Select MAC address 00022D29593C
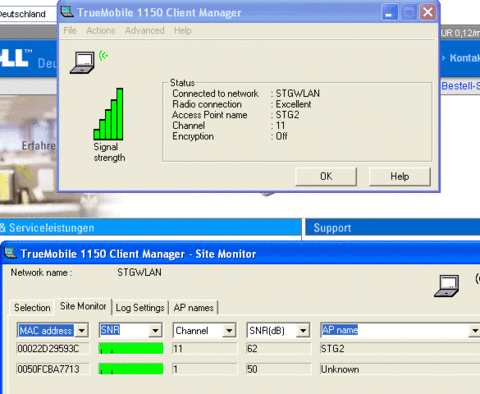This screenshot has width=480, height=394. coord(53,349)
